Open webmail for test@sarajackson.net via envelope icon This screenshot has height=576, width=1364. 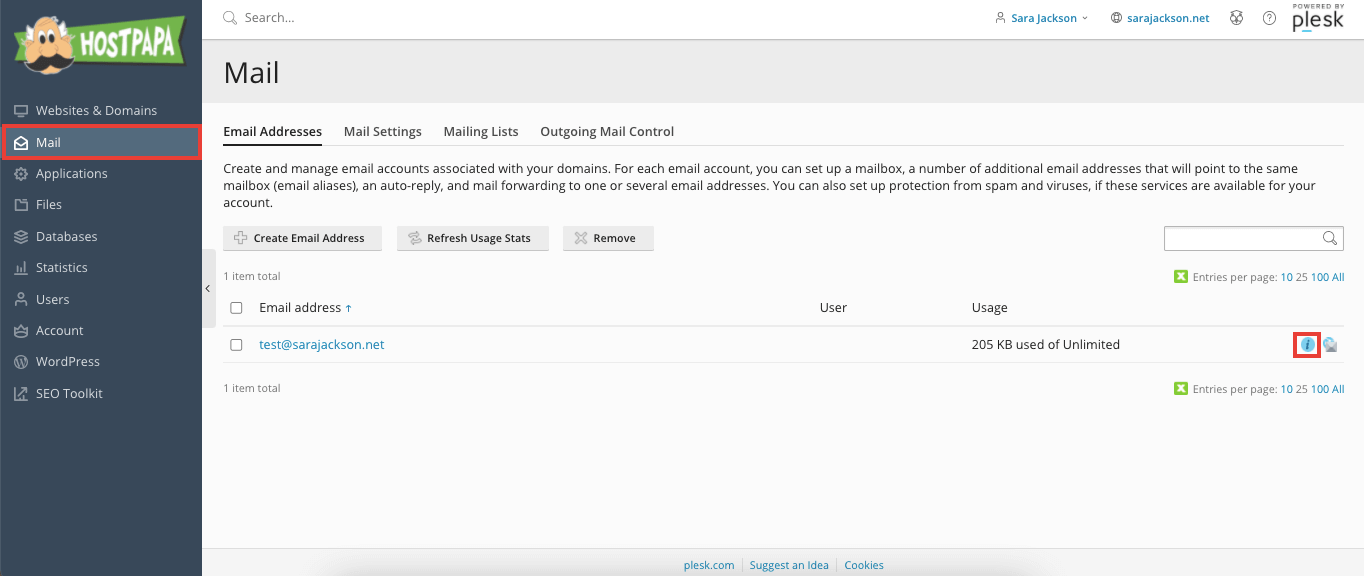coord(1330,344)
